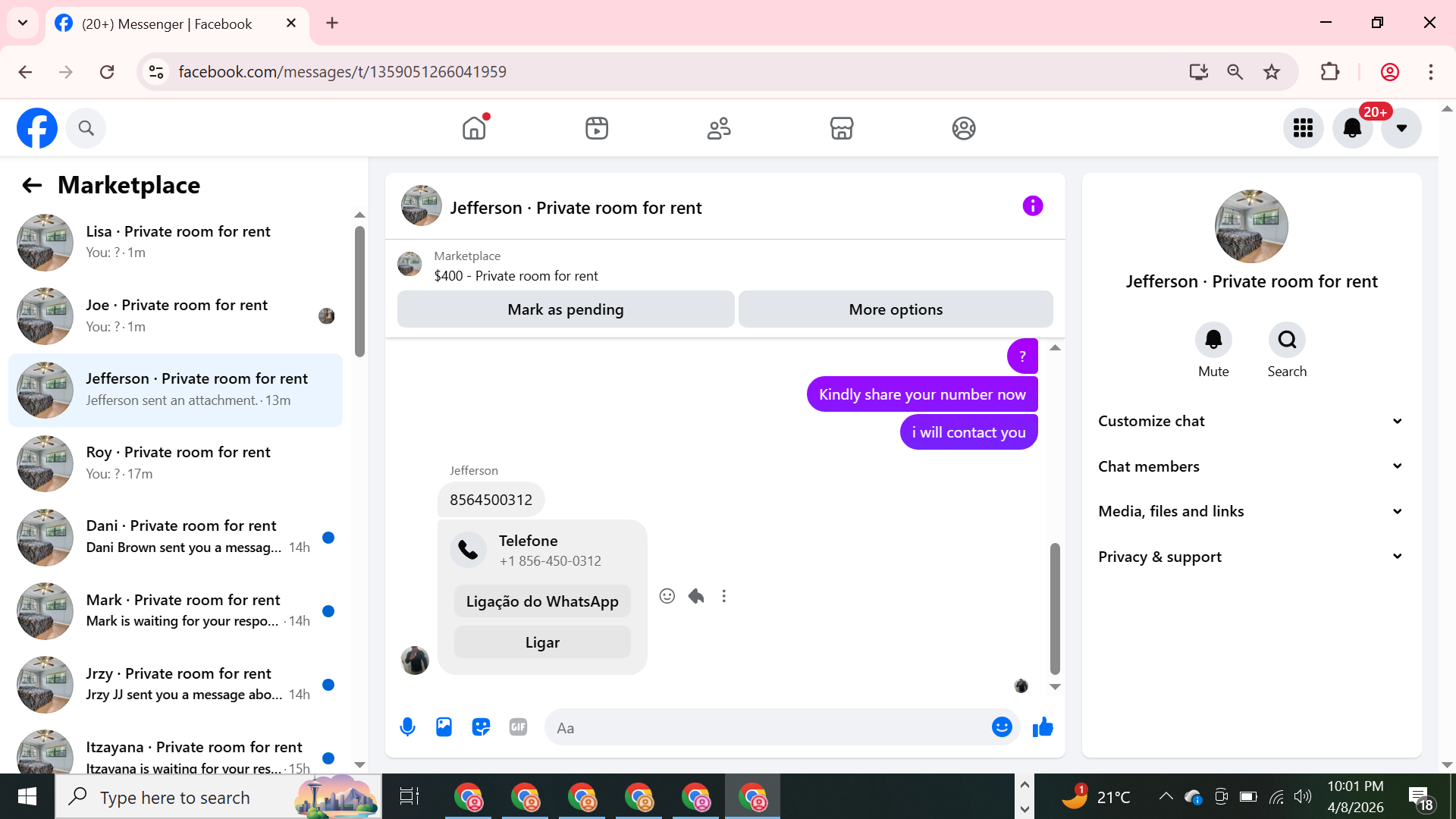Reply to Jefferson's phone message
This screenshot has width=1456, height=819.
pos(695,596)
